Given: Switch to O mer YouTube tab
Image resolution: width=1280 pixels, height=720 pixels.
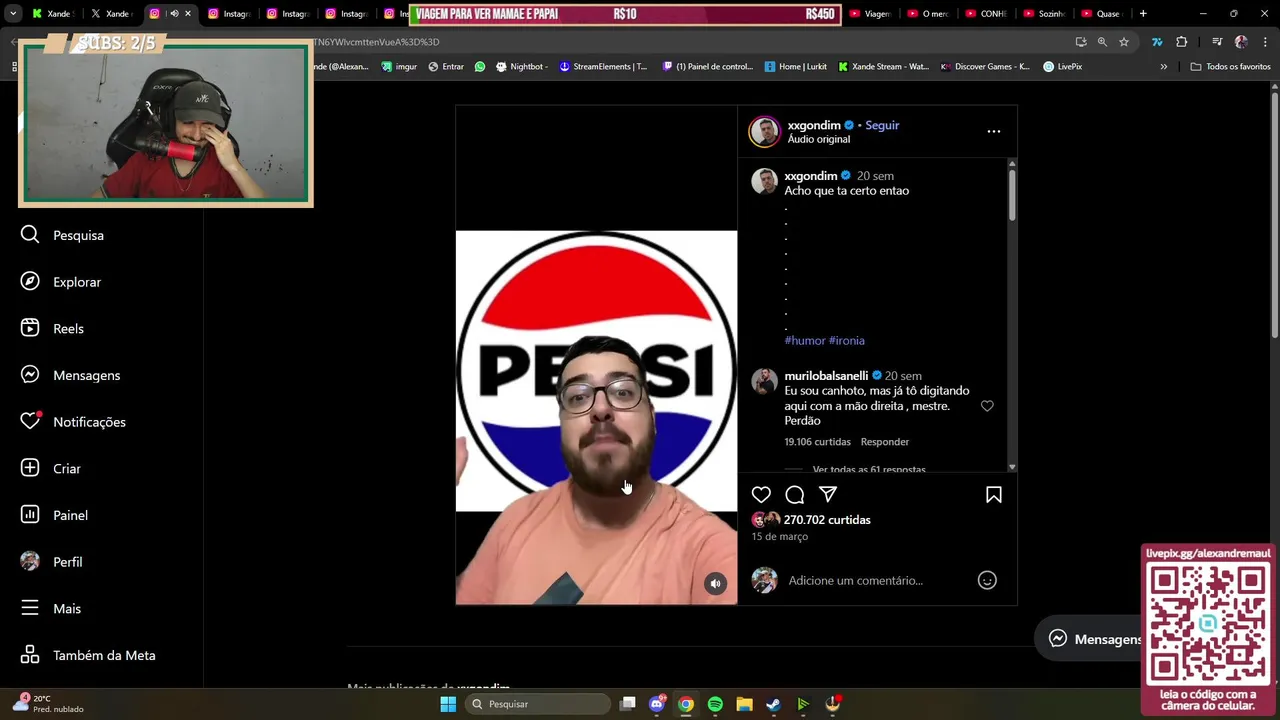Looking at the screenshot, I should [x=928, y=14].
